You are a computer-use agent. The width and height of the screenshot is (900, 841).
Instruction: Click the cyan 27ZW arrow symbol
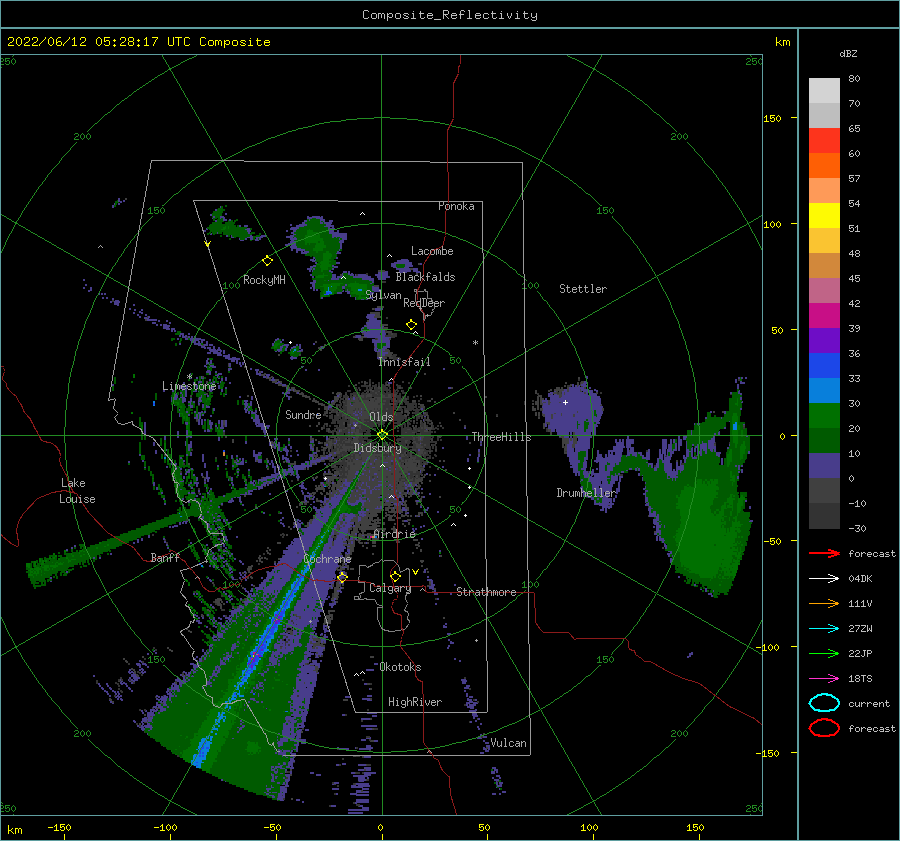tap(824, 629)
